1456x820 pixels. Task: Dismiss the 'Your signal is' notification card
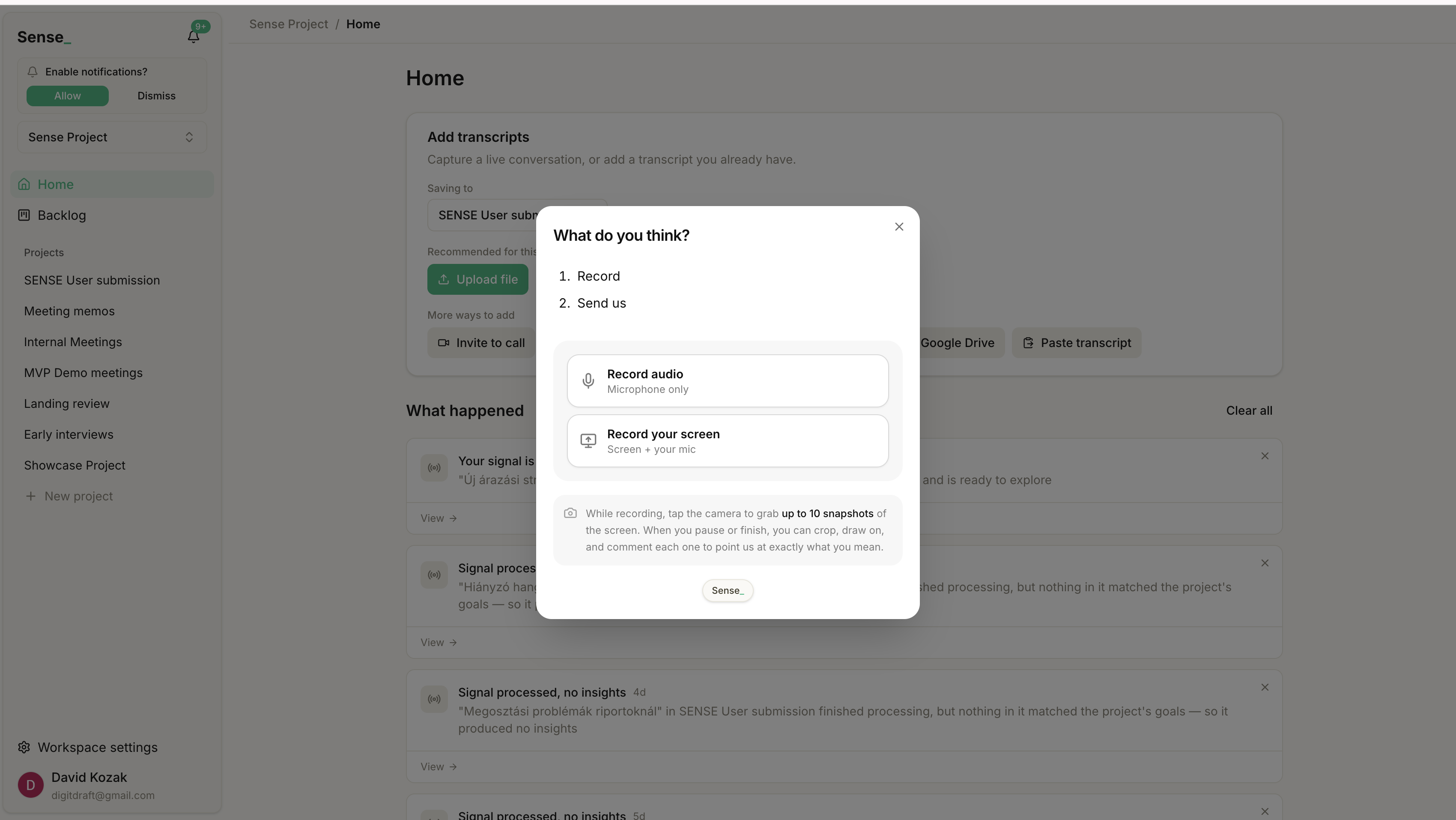tap(1265, 456)
